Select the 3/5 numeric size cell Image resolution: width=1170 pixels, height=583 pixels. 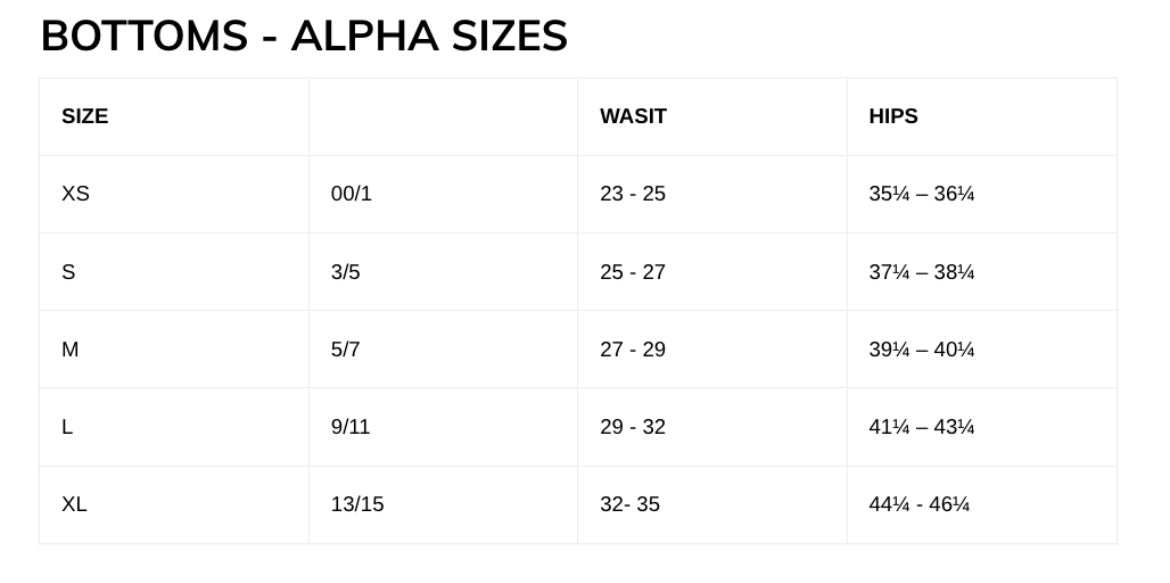pos(443,272)
